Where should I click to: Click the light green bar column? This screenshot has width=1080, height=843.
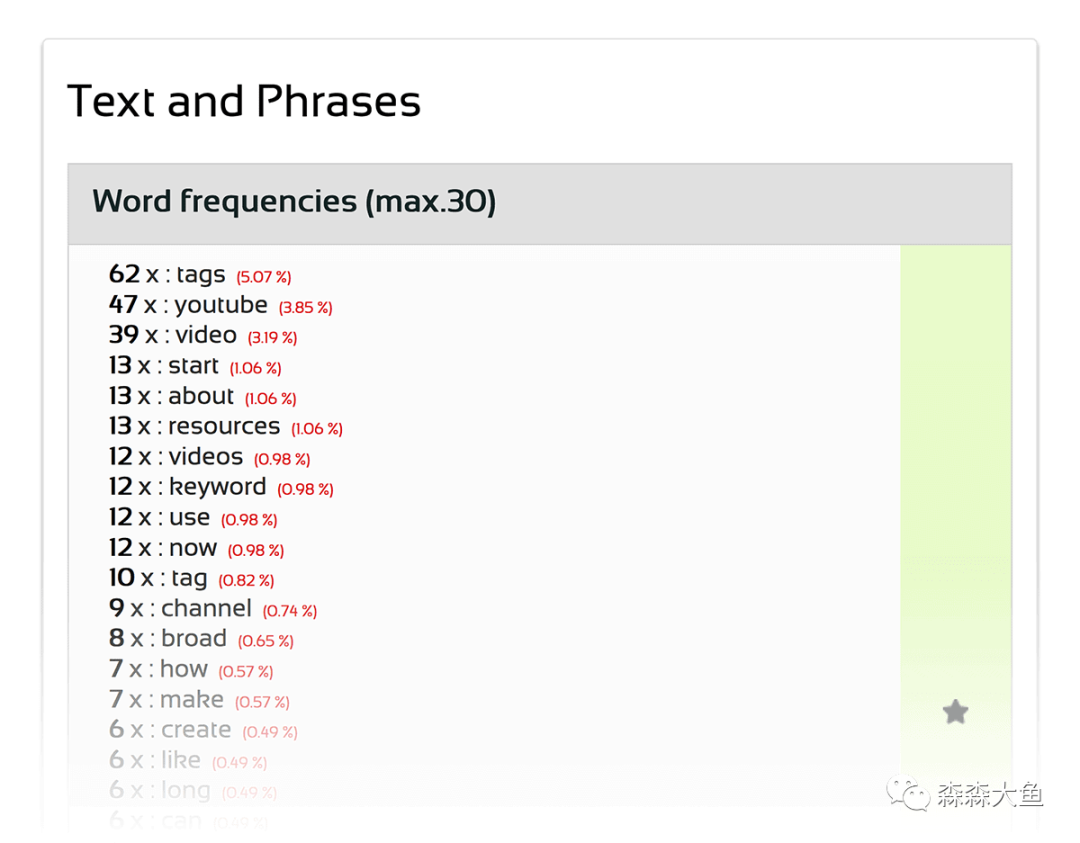tap(955, 450)
